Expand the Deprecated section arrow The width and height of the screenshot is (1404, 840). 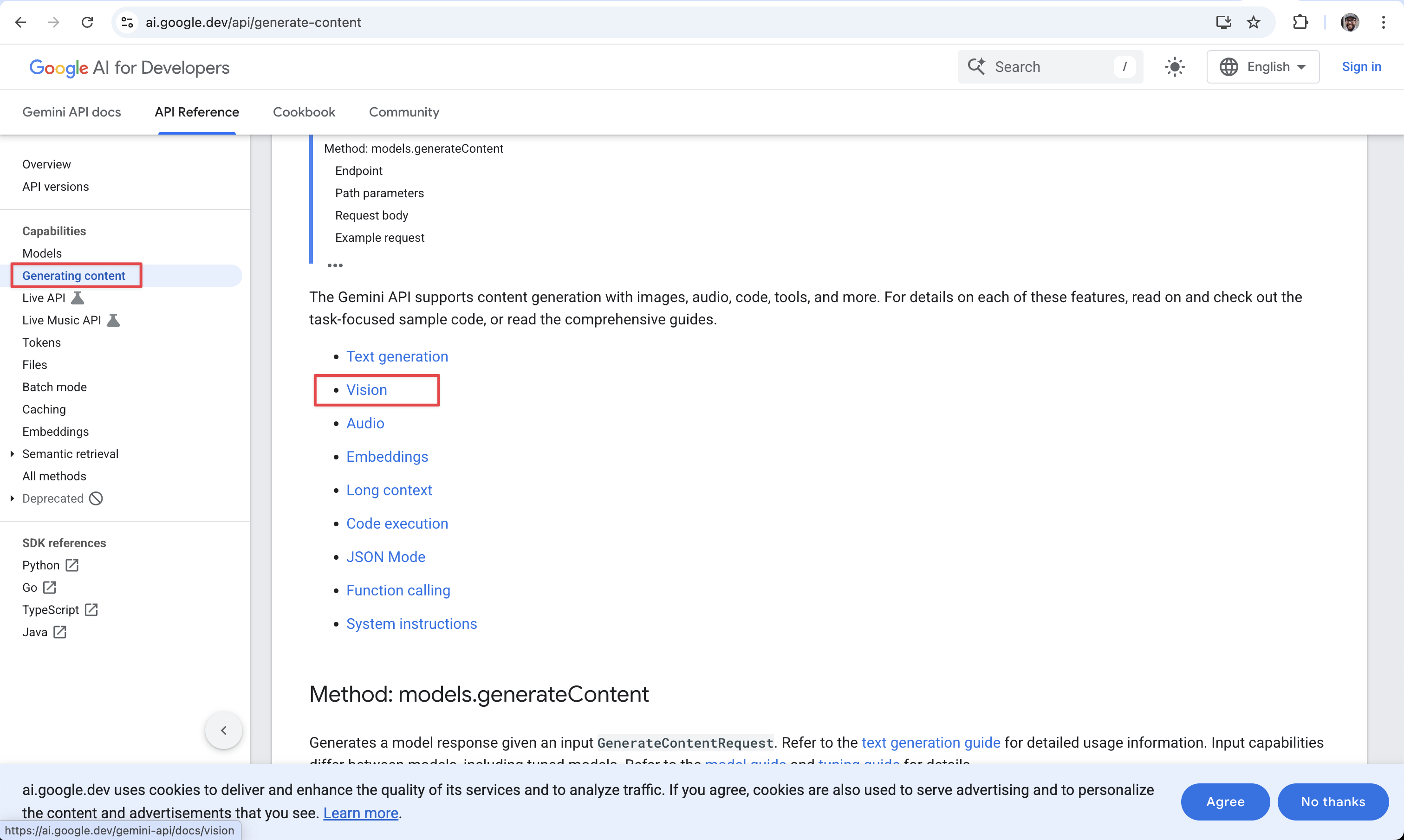tap(12, 499)
